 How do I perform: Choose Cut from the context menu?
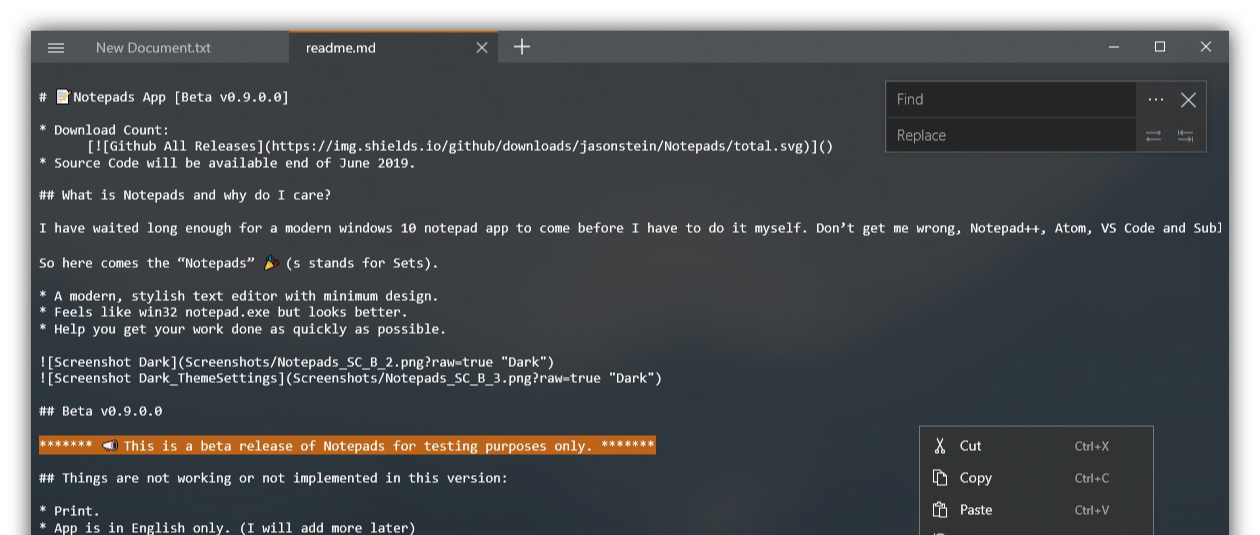coord(1036,446)
